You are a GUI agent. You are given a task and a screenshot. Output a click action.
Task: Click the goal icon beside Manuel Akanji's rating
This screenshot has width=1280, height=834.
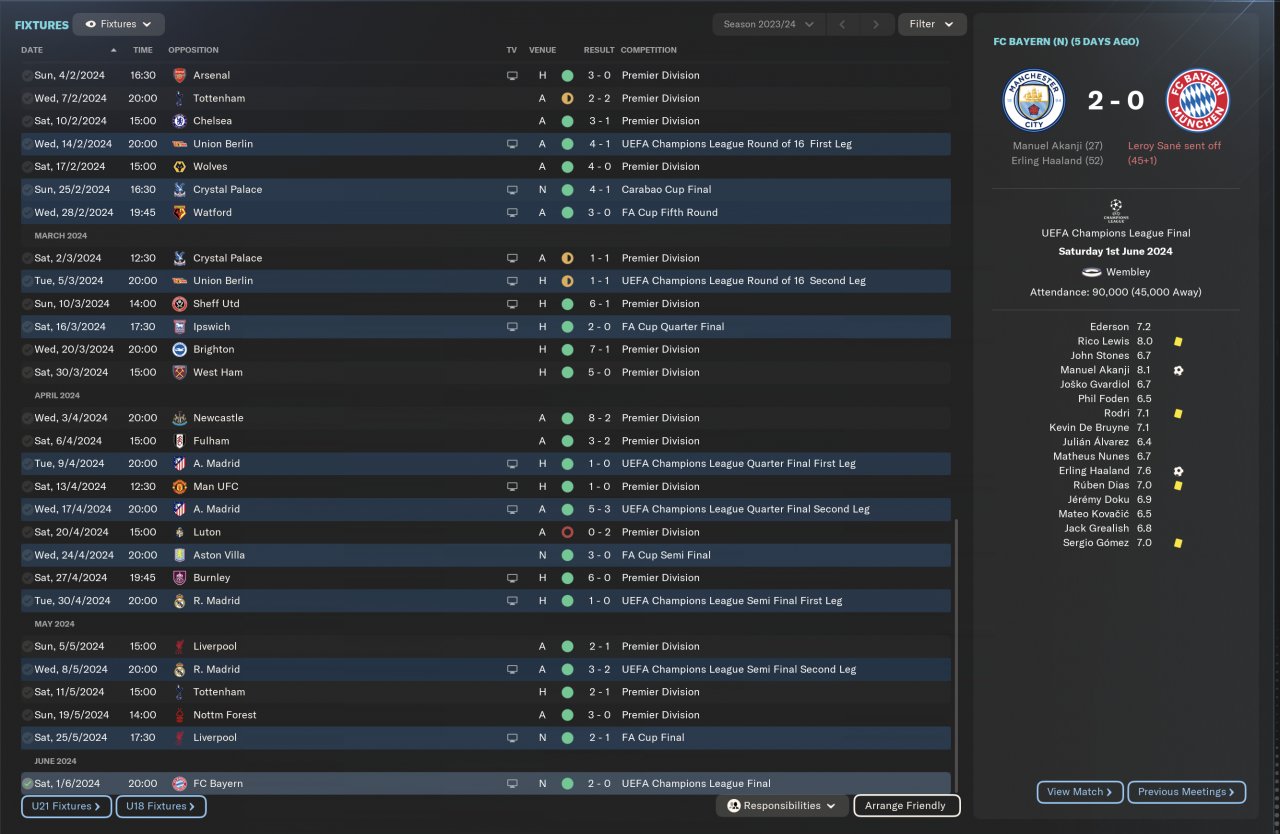tap(1179, 370)
